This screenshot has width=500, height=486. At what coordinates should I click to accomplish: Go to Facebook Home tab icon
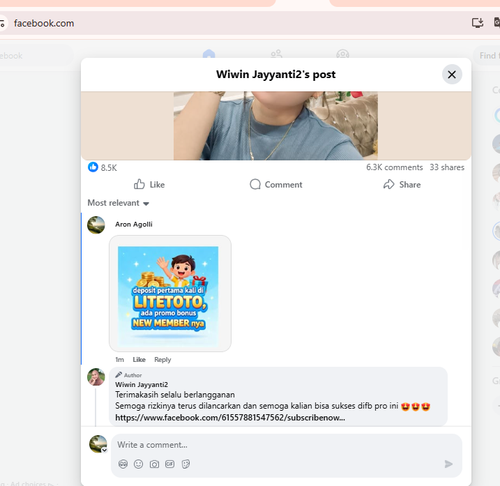pos(209,53)
